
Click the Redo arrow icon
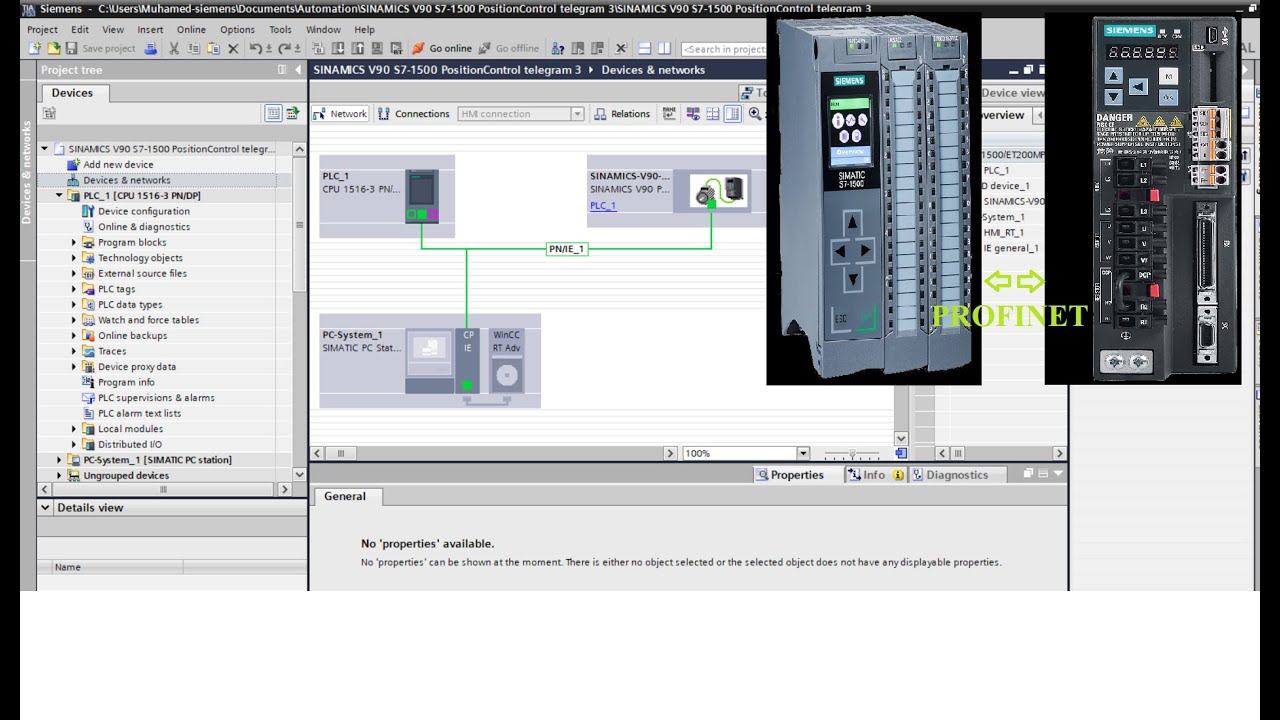284,48
